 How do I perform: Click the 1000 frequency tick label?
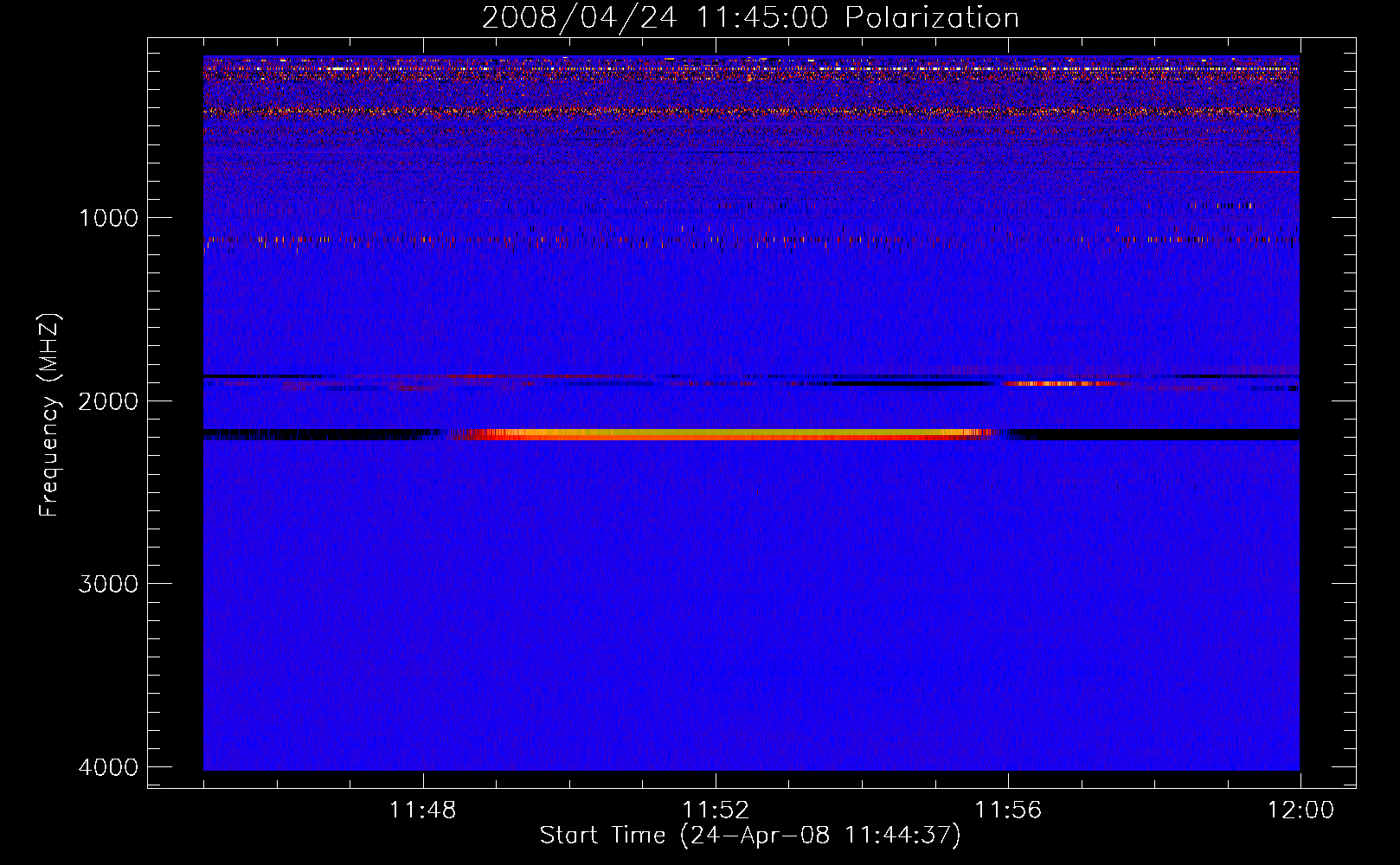click(108, 218)
